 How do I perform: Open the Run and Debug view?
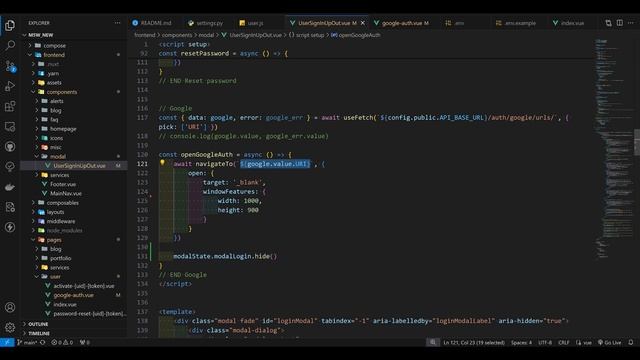click(x=10, y=86)
